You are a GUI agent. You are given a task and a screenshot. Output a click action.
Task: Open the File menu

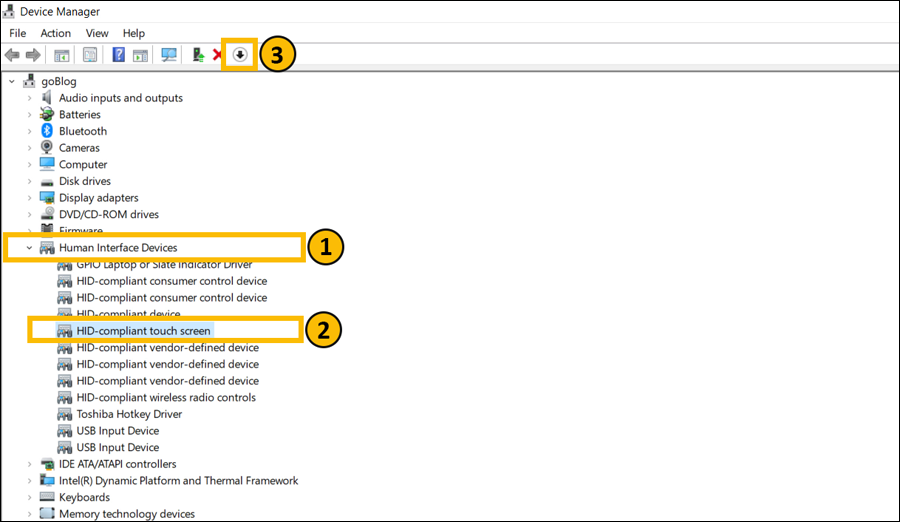coord(18,33)
